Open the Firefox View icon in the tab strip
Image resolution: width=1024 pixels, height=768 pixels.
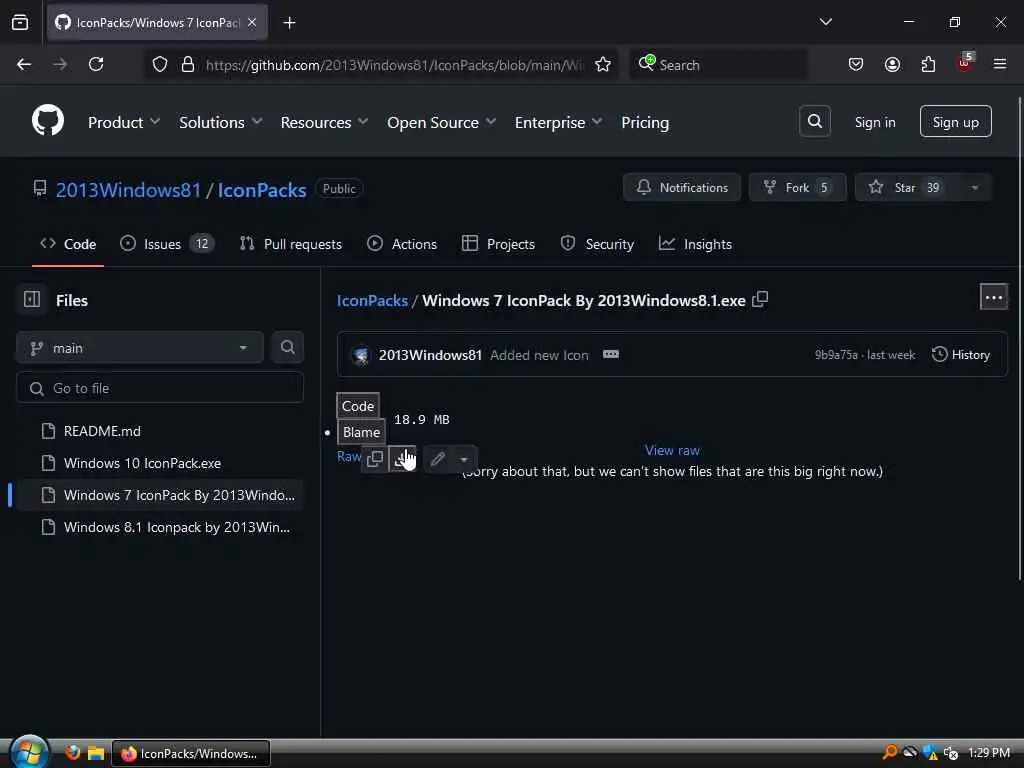click(x=20, y=22)
